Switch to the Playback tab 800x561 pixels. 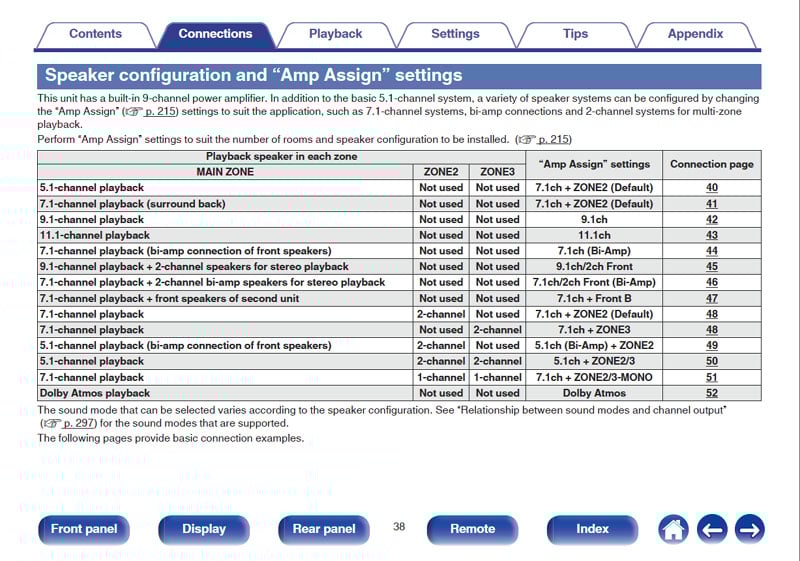tap(335, 34)
